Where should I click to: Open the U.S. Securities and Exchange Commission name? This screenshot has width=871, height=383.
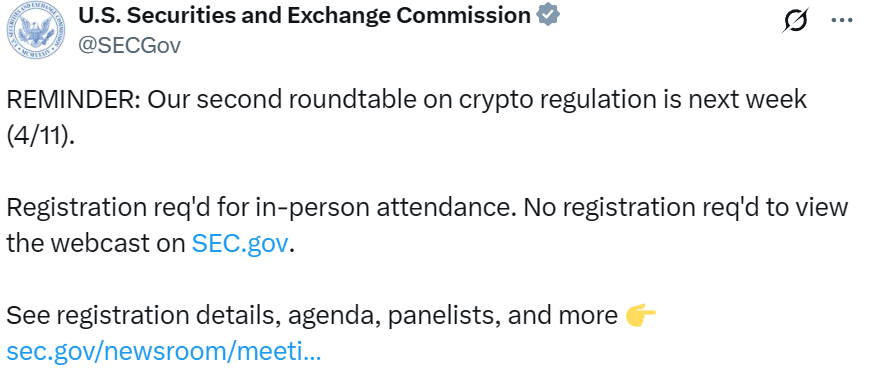click(304, 16)
